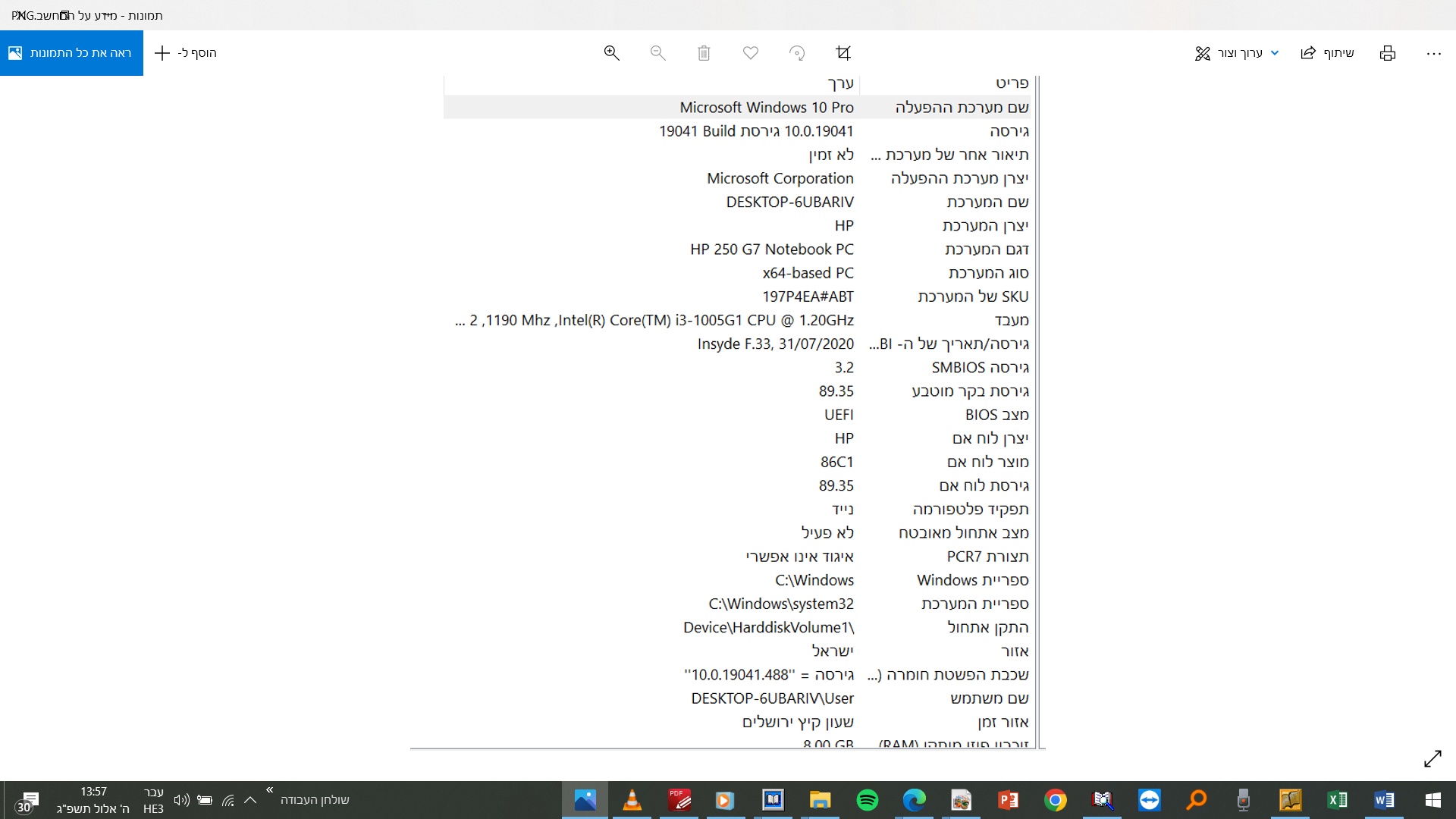Click the Insyde F.33 BIOS date value
Screen dimensions: 1456x819
(x=775, y=344)
